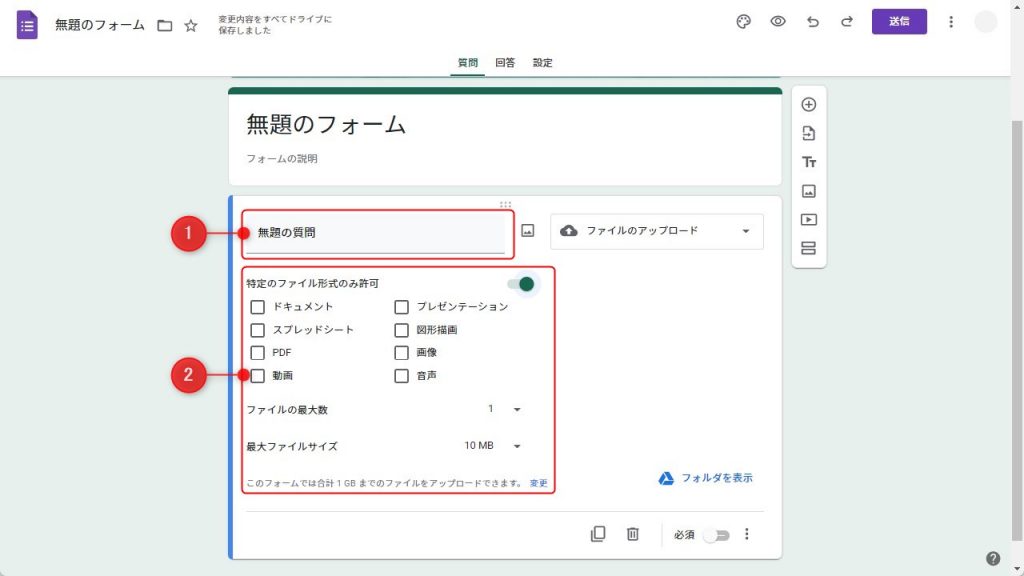Image resolution: width=1024 pixels, height=576 pixels.
Task: Check the PDF checkbox
Action: click(257, 353)
